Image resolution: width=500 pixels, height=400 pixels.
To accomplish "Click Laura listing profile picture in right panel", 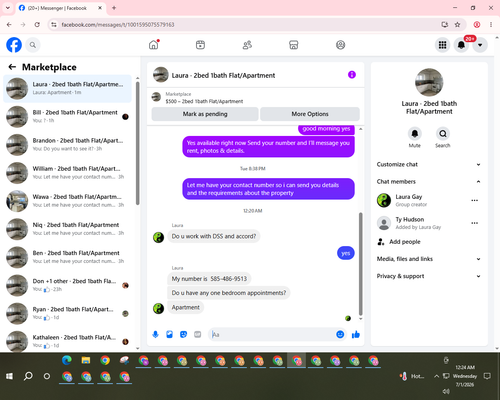I will pos(429,82).
